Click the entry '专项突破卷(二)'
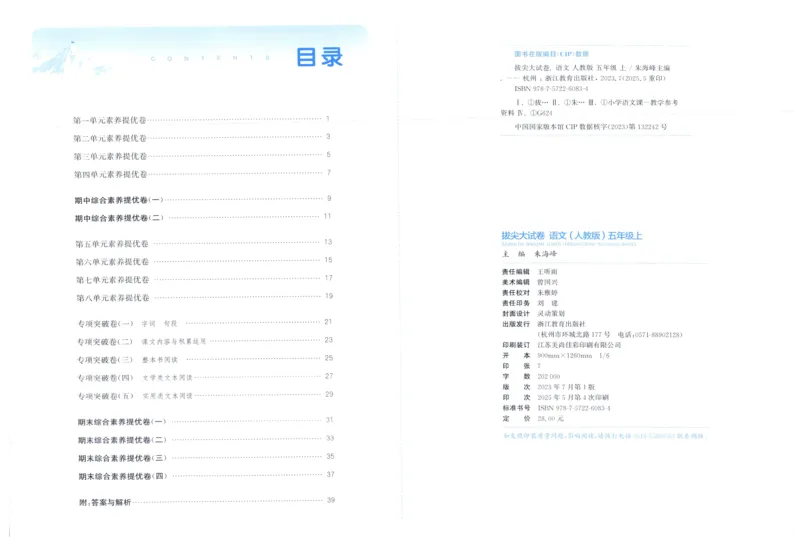 coord(105,342)
